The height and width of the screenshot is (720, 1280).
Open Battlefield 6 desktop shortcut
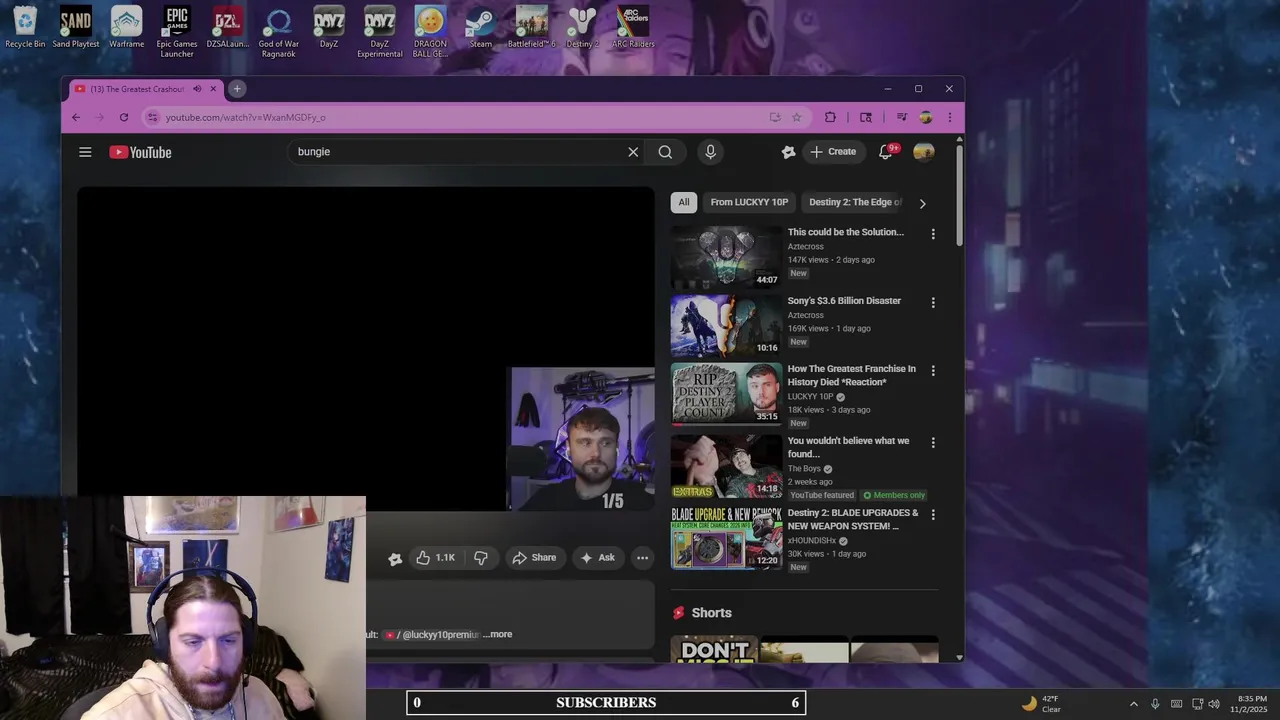531,28
